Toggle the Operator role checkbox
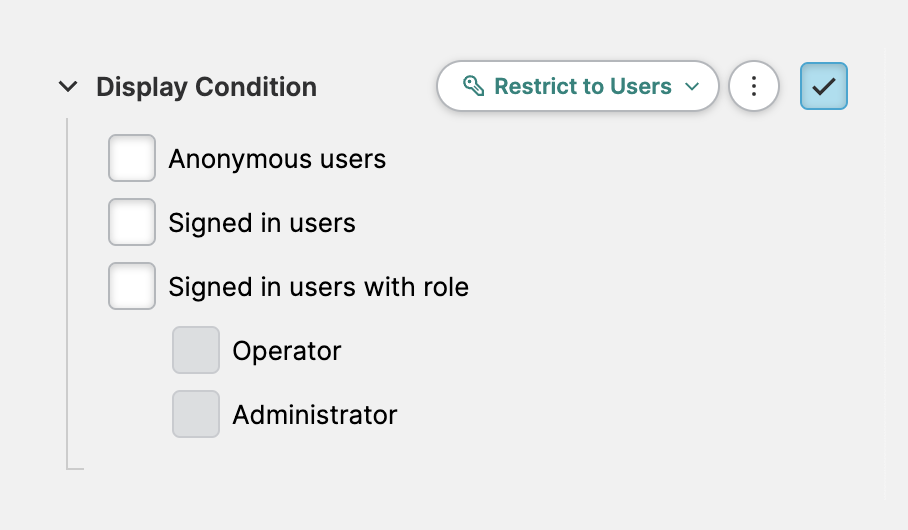 click(x=196, y=350)
